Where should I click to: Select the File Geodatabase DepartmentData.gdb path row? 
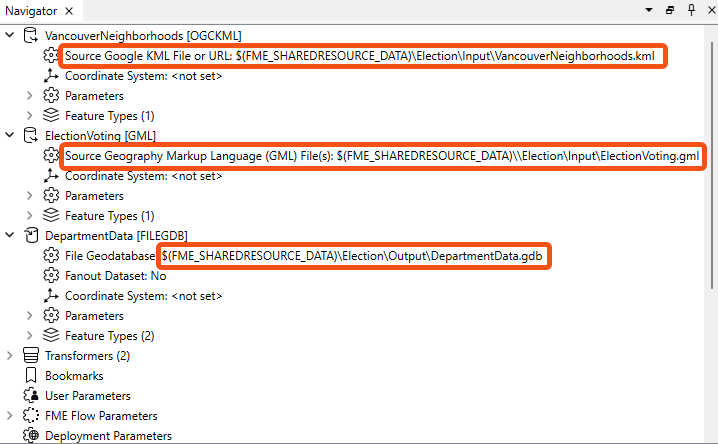pyautogui.click(x=304, y=256)
